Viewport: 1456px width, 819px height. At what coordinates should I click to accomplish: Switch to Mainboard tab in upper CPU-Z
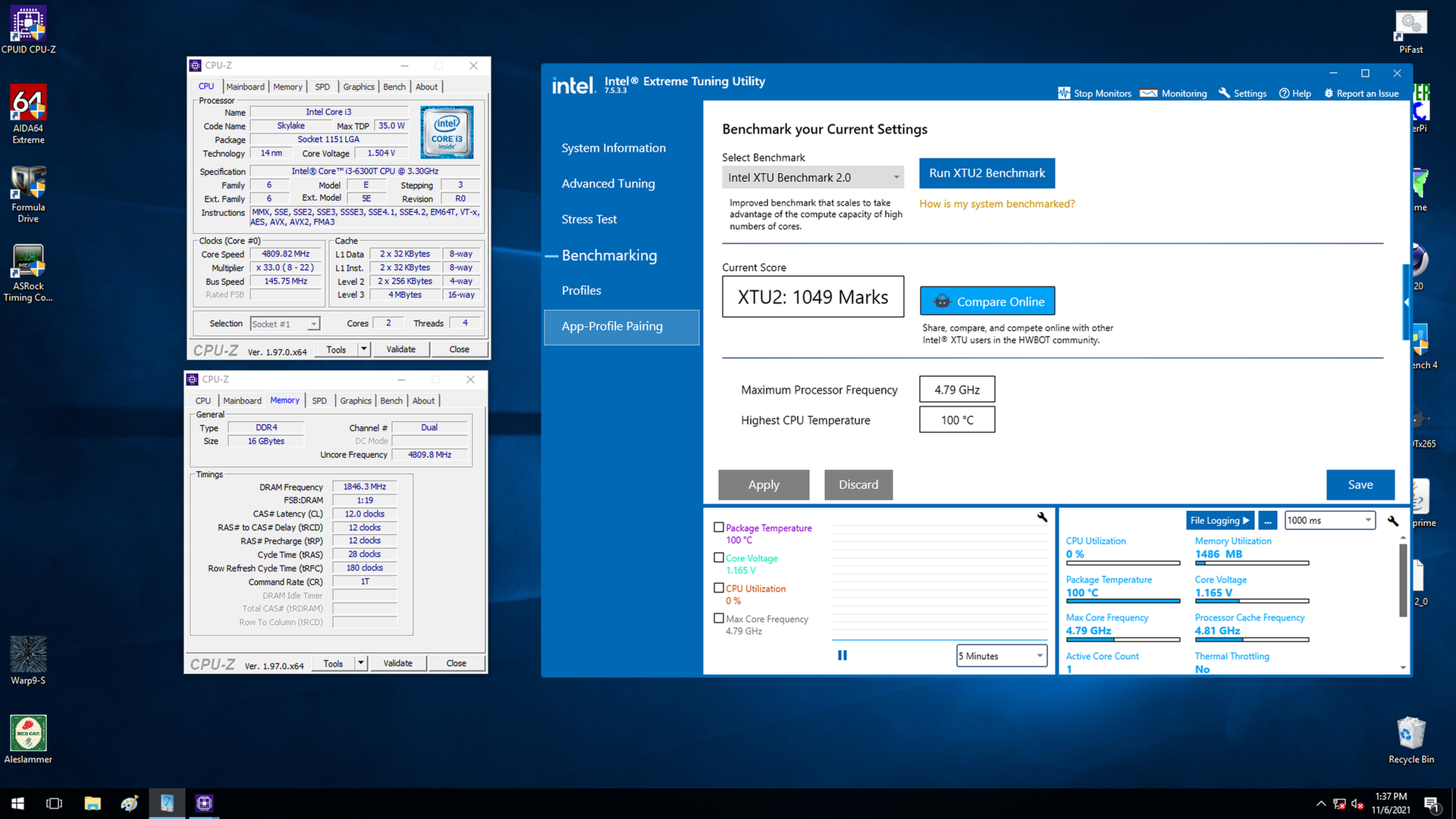coord(246,86)
